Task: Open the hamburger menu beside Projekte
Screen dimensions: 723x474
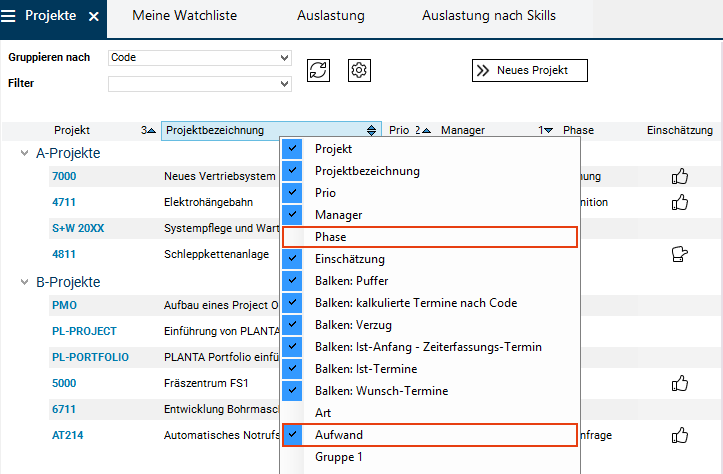Action: click(x=8, y=16)
